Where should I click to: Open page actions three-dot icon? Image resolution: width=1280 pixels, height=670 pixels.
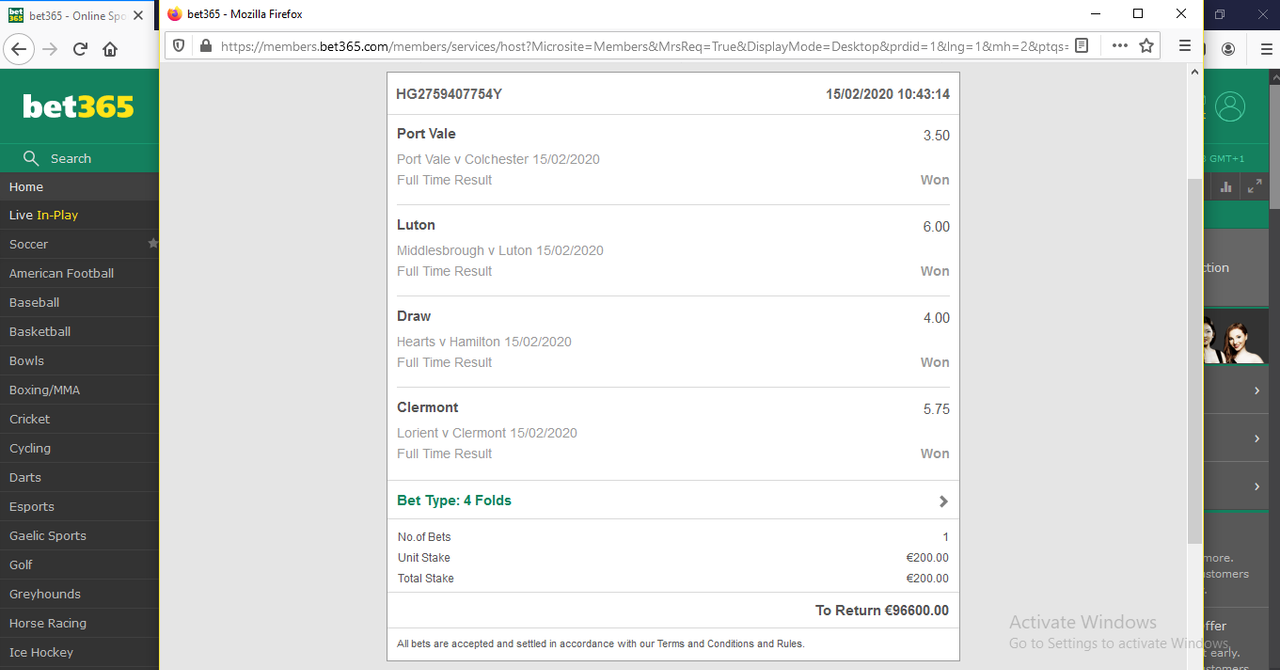[x=1119, y=46]
